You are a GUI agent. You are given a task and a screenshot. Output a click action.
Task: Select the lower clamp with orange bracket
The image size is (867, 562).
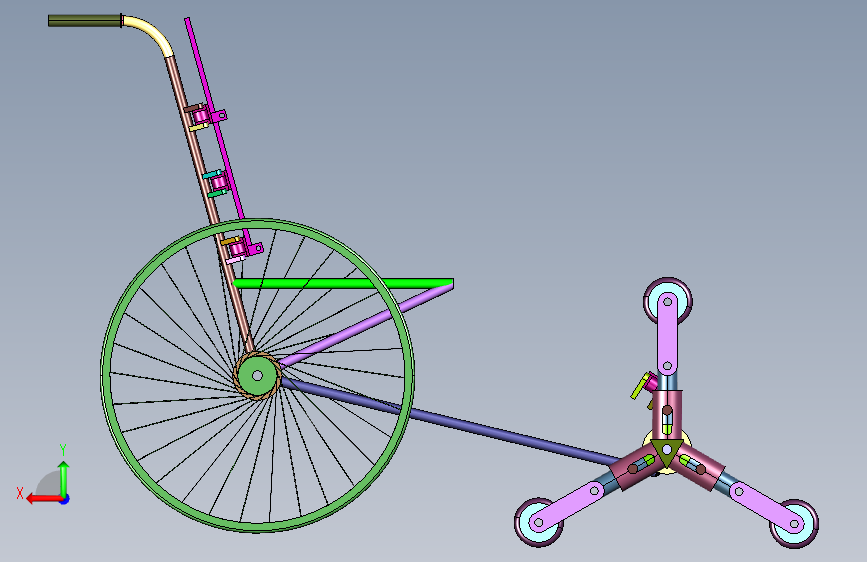point(238,248)
